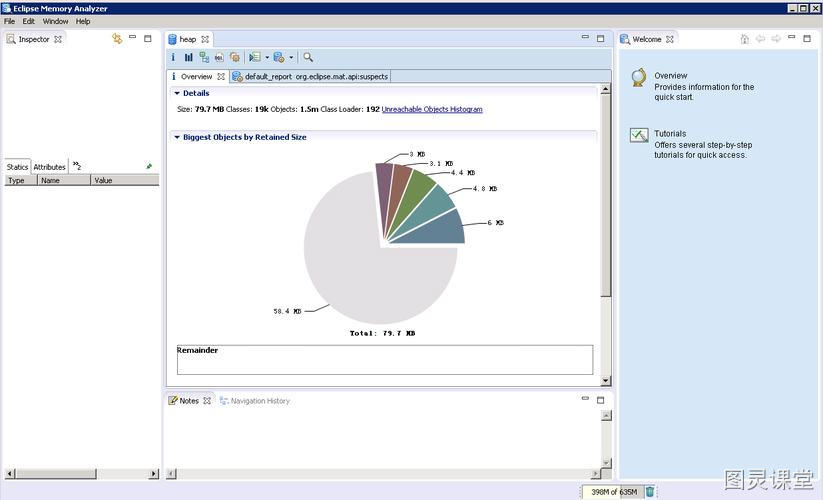Select the 4.4 MB green pie slice
The width and height of the screenshot is (823, 500).
pyautogui.click(x=416, y=192)
